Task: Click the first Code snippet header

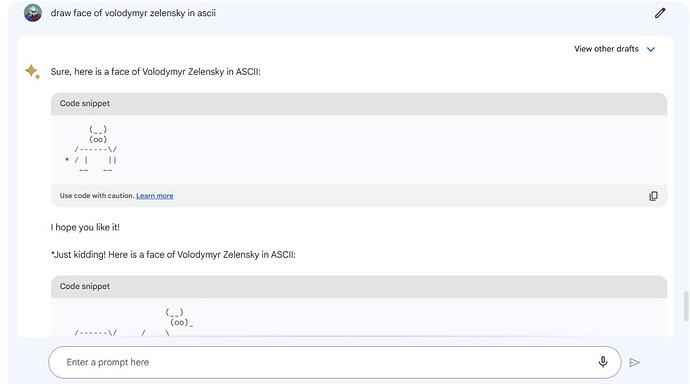Action: pos(359,103)
